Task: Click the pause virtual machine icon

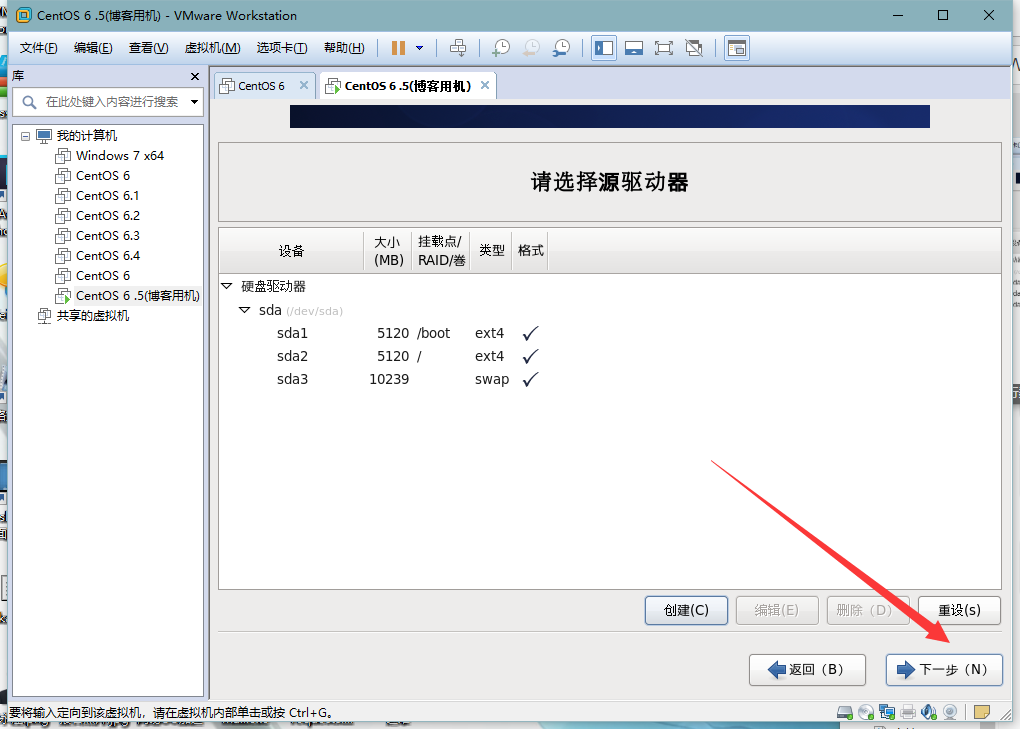Action: coord(398,48)
